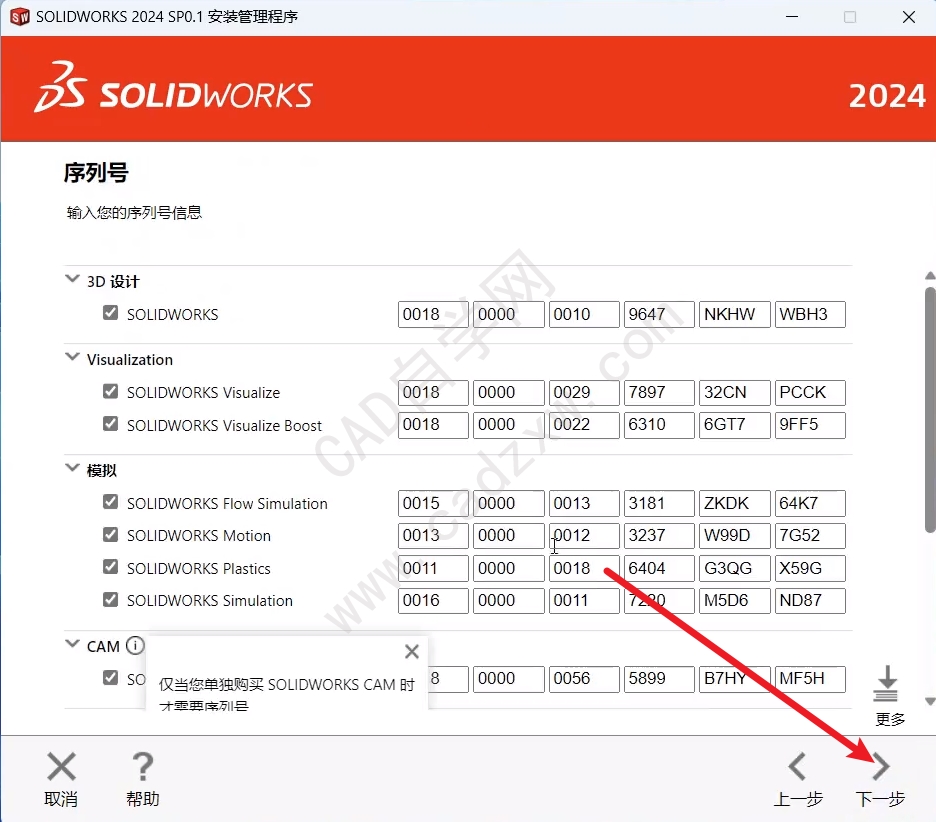This screenshot has width=936, height=822.
Task: Click the scrollbar down arrow
Action: click(930, 701)
